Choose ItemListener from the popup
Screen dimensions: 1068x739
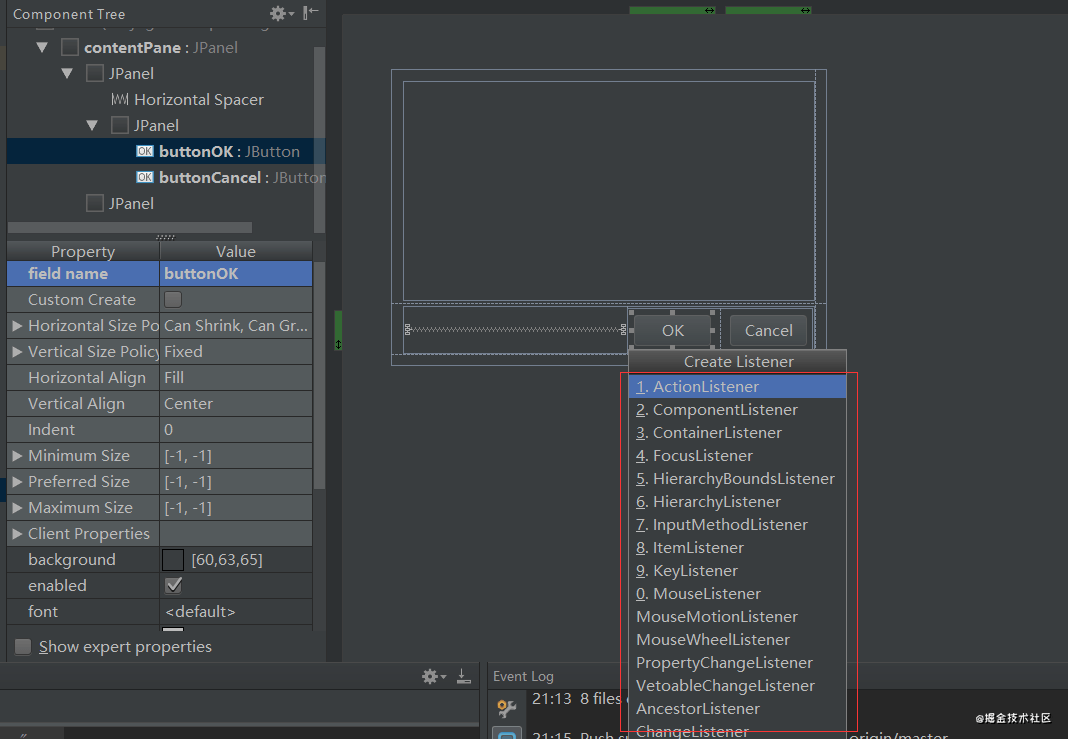click(x=737, y=548)
